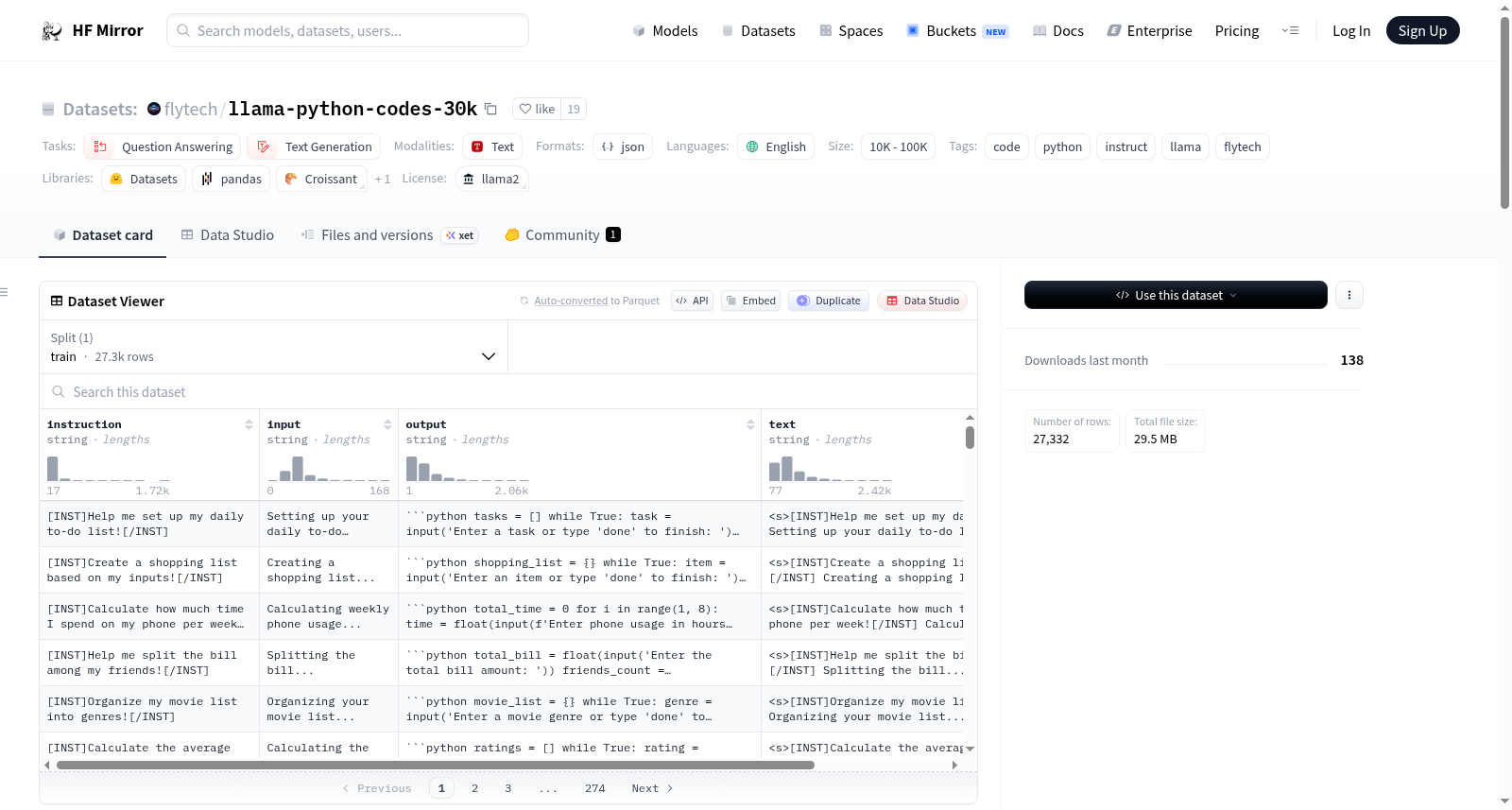Open the Pricing page
Viewport: 1512px width, 810px height.
pos(1237,31)
